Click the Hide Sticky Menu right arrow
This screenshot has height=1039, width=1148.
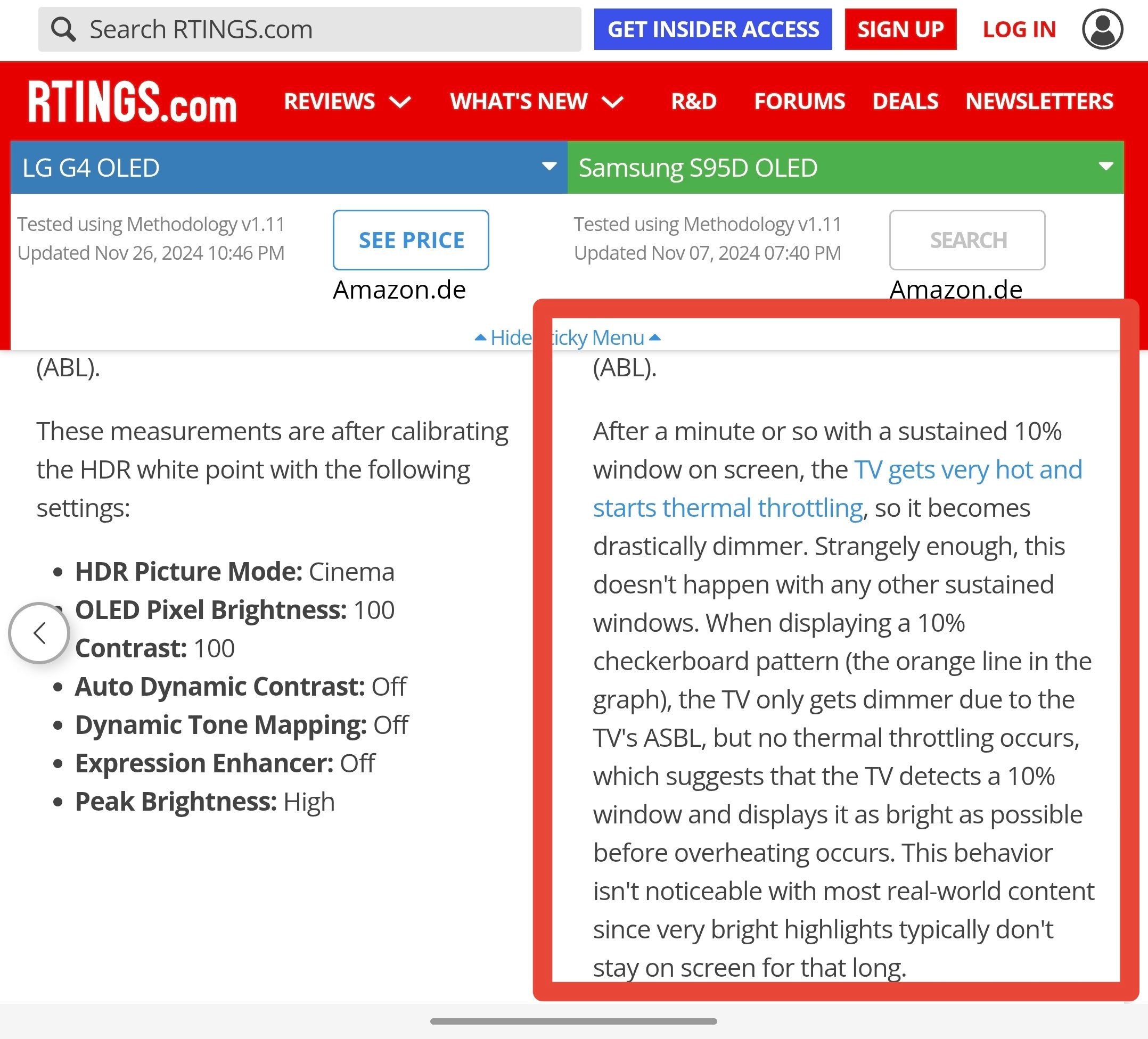pos(655,337)
